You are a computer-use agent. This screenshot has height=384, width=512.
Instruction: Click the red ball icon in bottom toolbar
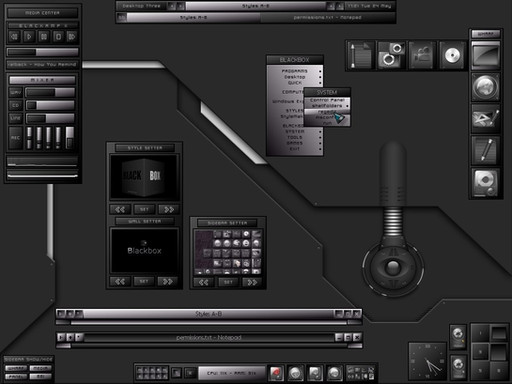[276, 373]
